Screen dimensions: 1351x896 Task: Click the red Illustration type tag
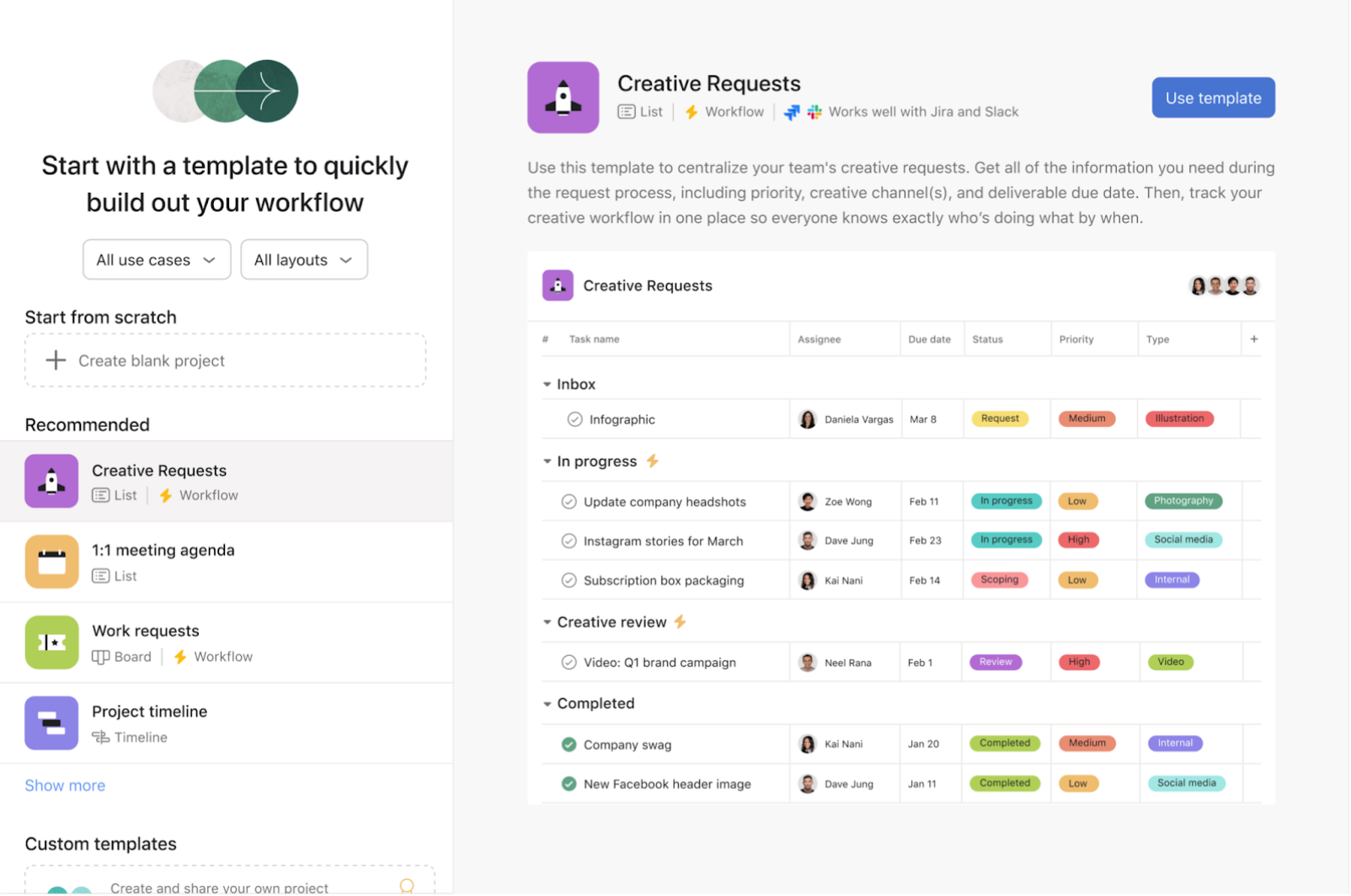(x=1180, y=419)
